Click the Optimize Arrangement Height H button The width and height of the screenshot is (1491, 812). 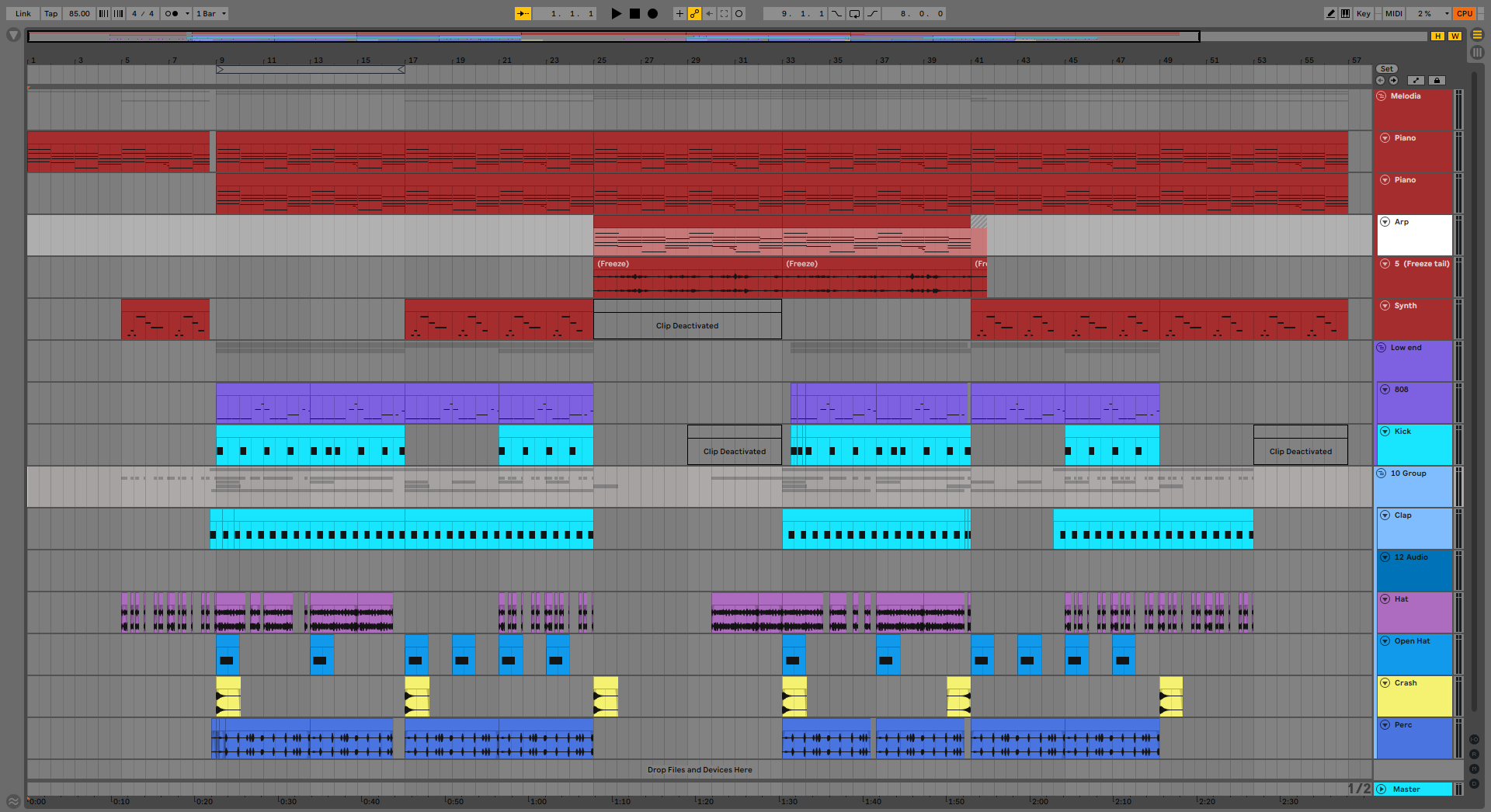pyautogui.click(x=1438, y=36)
